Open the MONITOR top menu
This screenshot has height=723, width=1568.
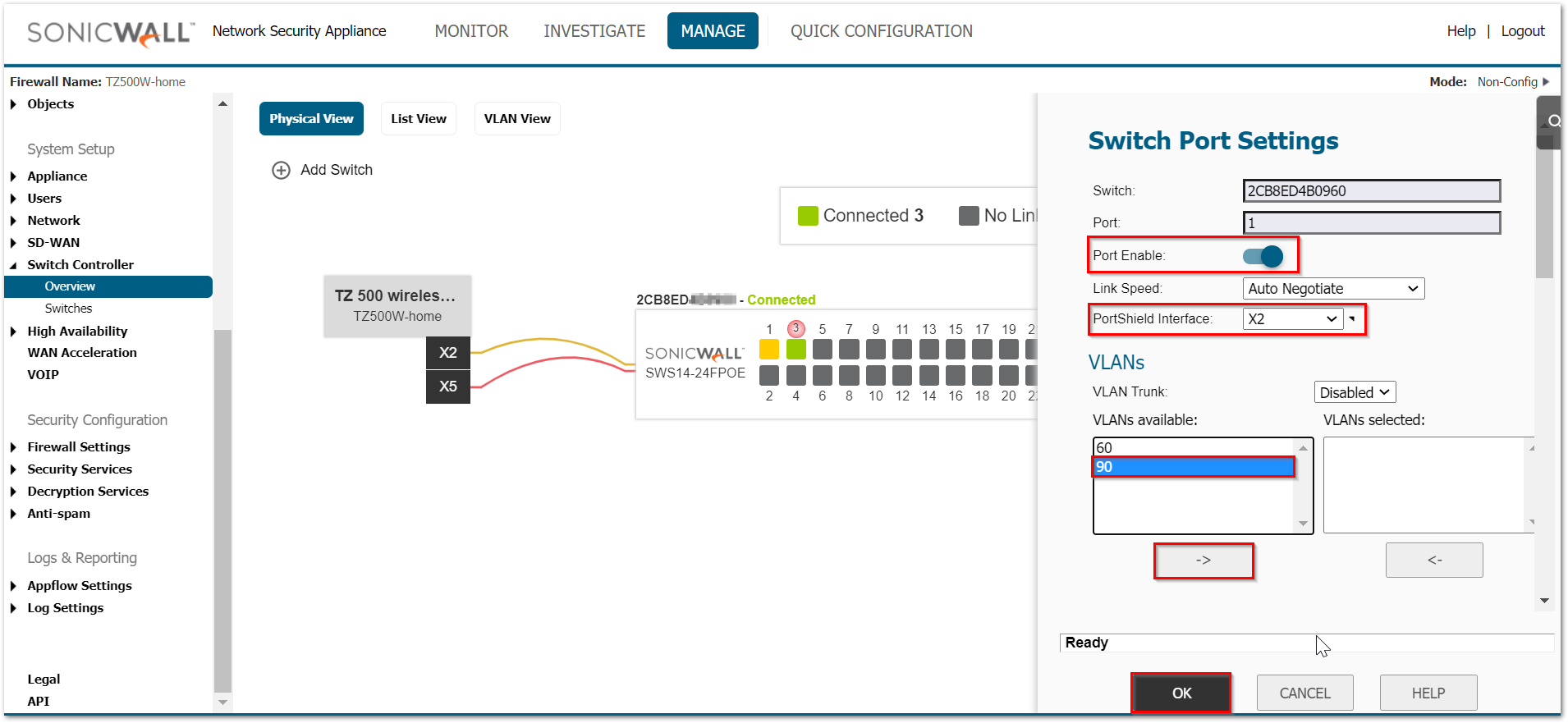coord(471,31)
